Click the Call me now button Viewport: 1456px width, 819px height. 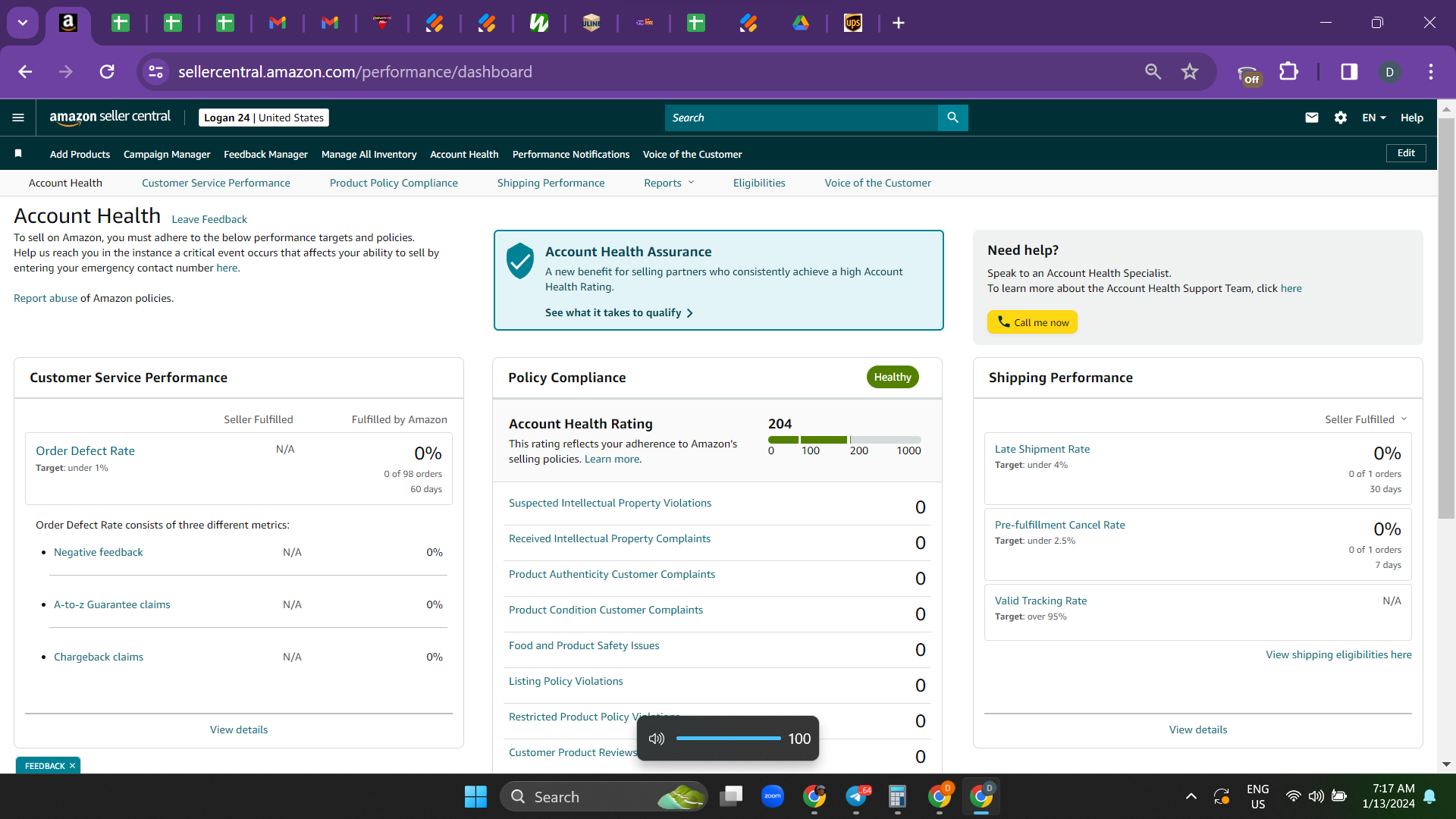coord(1032,322)
